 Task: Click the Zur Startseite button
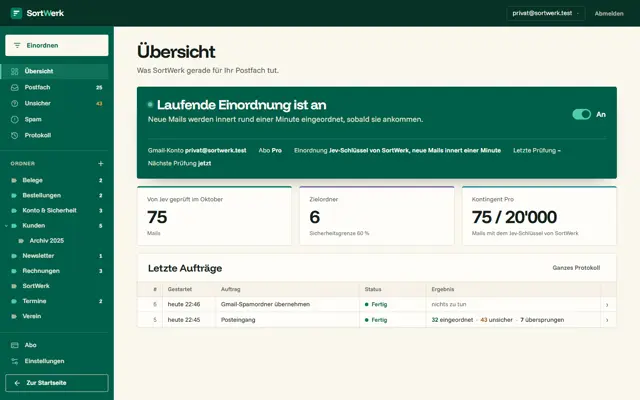pyautogui.click(x=57, y=383)
